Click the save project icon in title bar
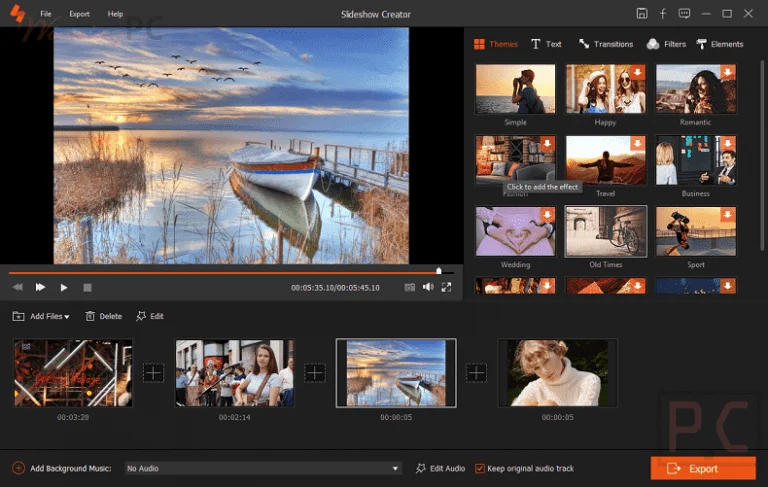768x487 pixels. click(642, 14)
